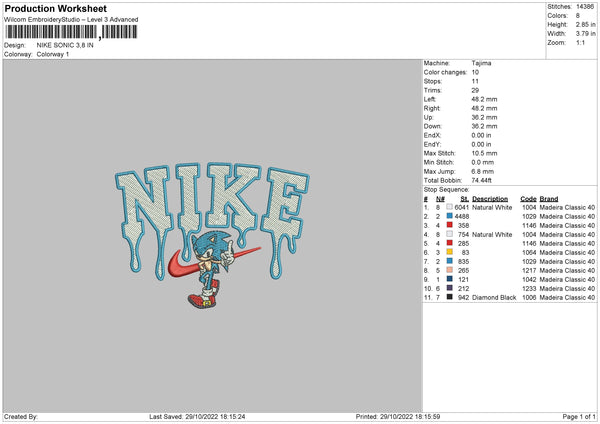Click Natural White in stop row 4
Viewport: 600px width, 424px height.
coord(492,235)
